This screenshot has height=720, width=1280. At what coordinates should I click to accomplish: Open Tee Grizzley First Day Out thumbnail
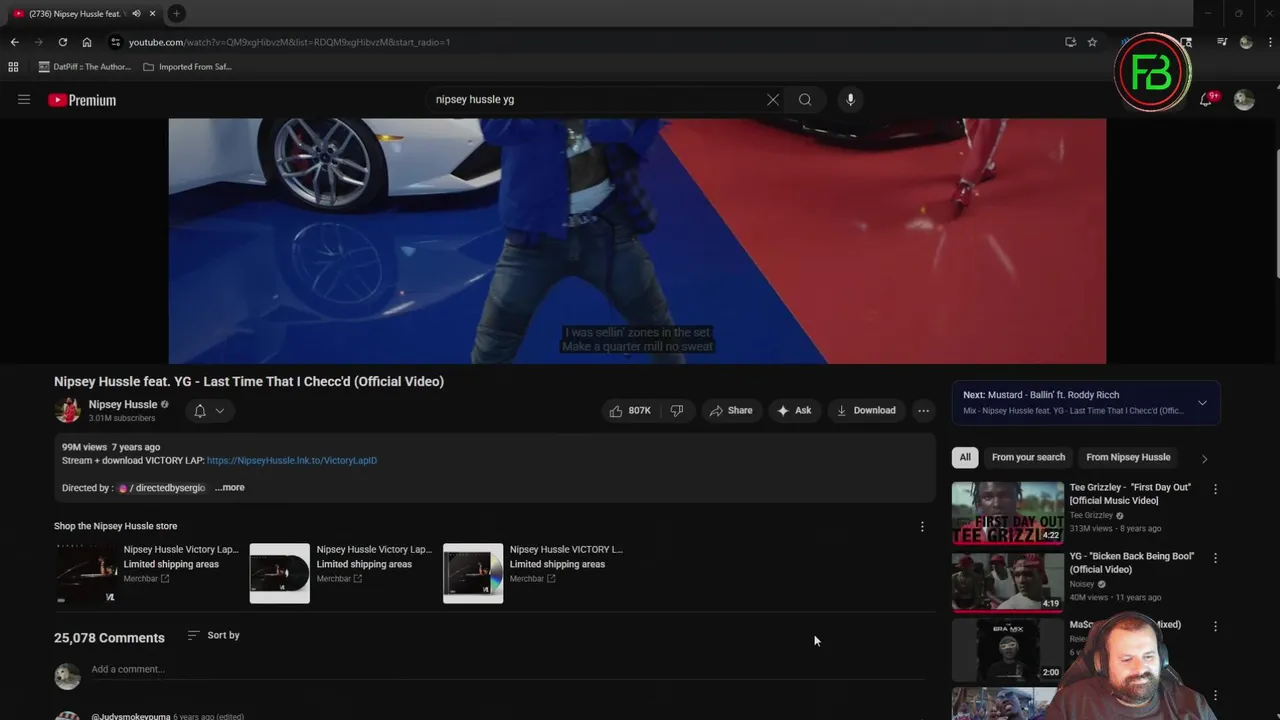coord(1008,513)
